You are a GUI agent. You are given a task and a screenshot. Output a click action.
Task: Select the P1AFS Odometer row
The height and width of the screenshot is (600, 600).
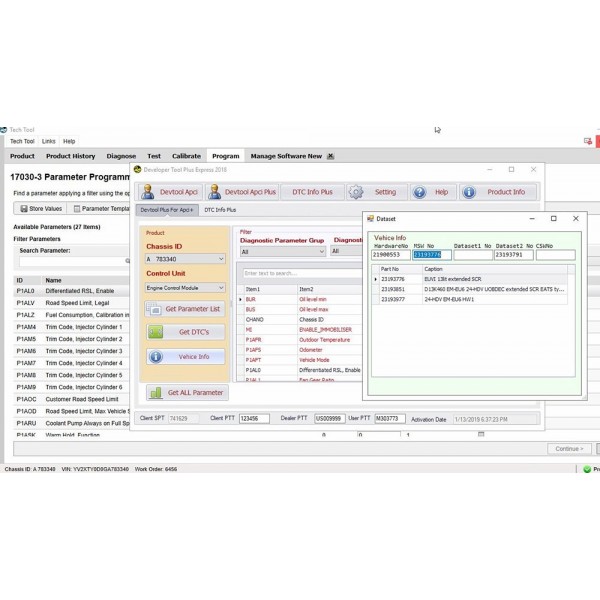click(x=299, y=350)
